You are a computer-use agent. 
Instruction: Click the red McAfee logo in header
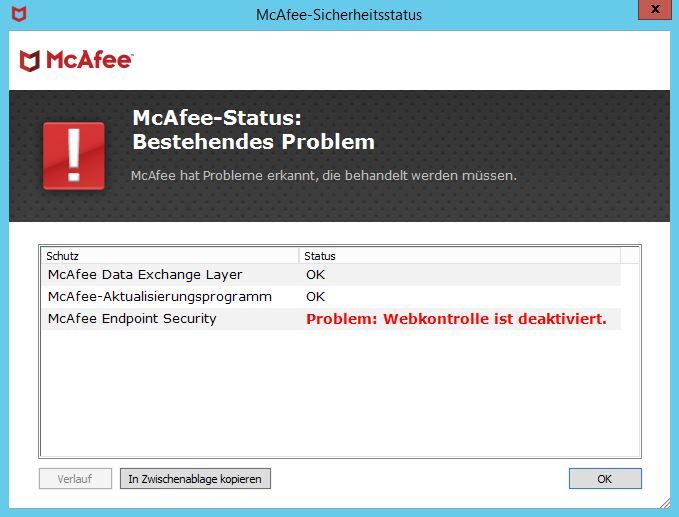click(76, 61)
